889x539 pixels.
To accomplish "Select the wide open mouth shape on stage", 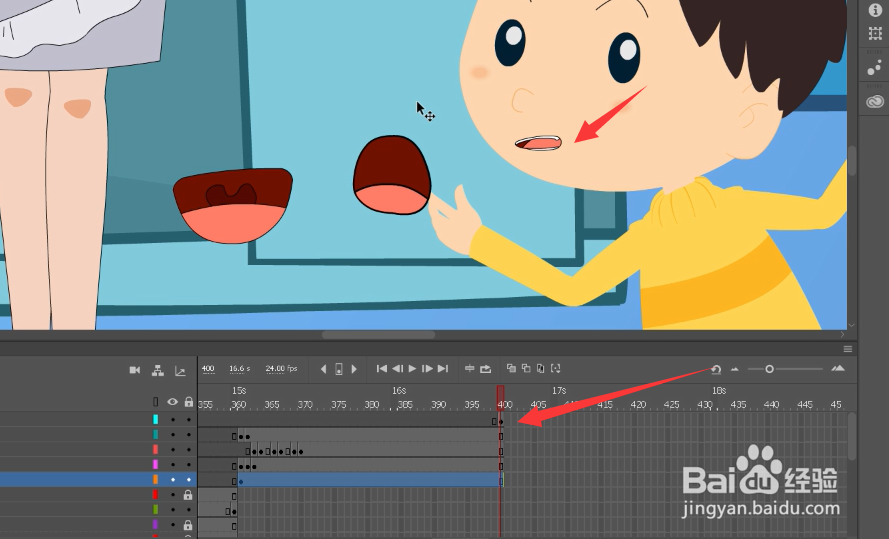I will [233, 205].
